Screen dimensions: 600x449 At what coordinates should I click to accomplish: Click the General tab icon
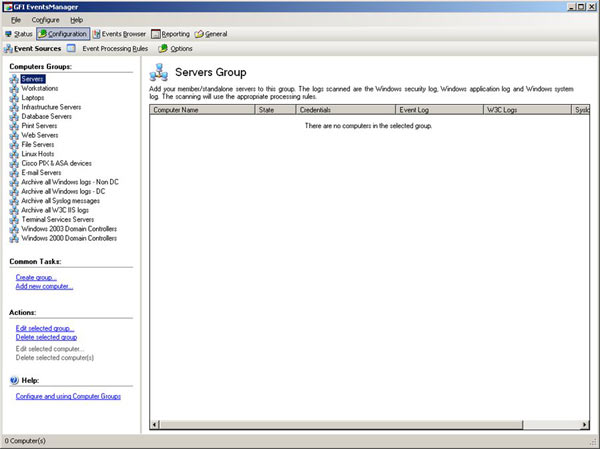(199, 34)
